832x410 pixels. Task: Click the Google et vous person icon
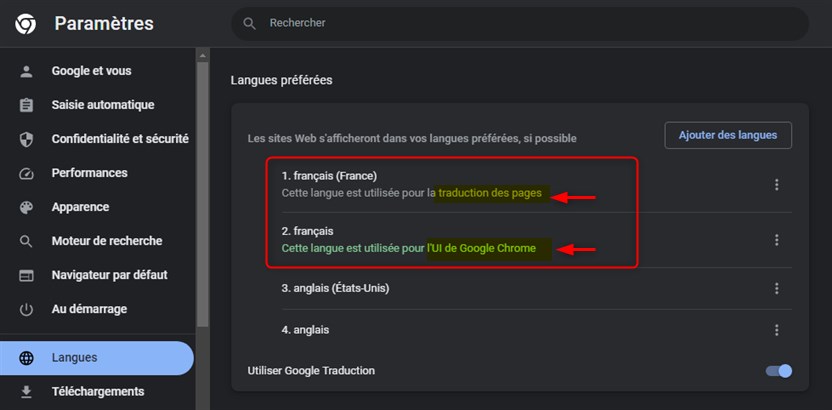(26, 71)
